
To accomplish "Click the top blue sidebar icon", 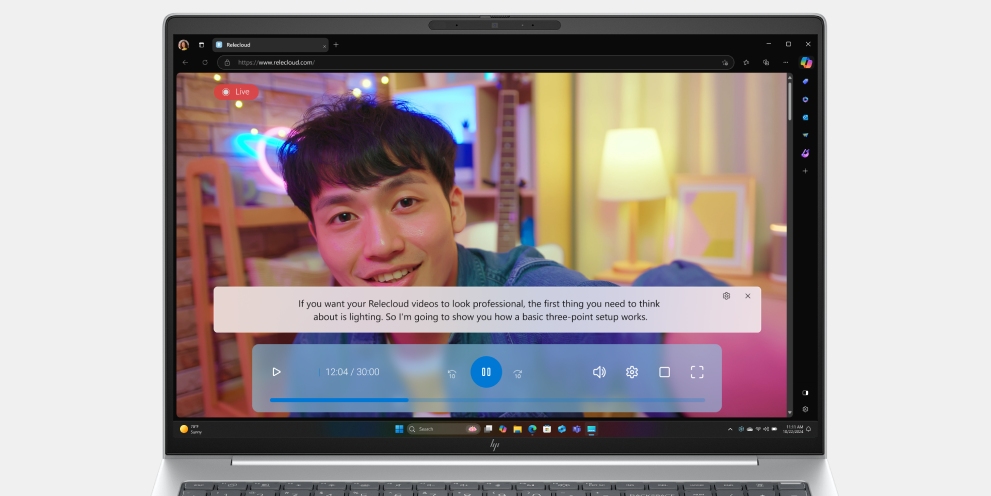I will click(x=805, y=82).
